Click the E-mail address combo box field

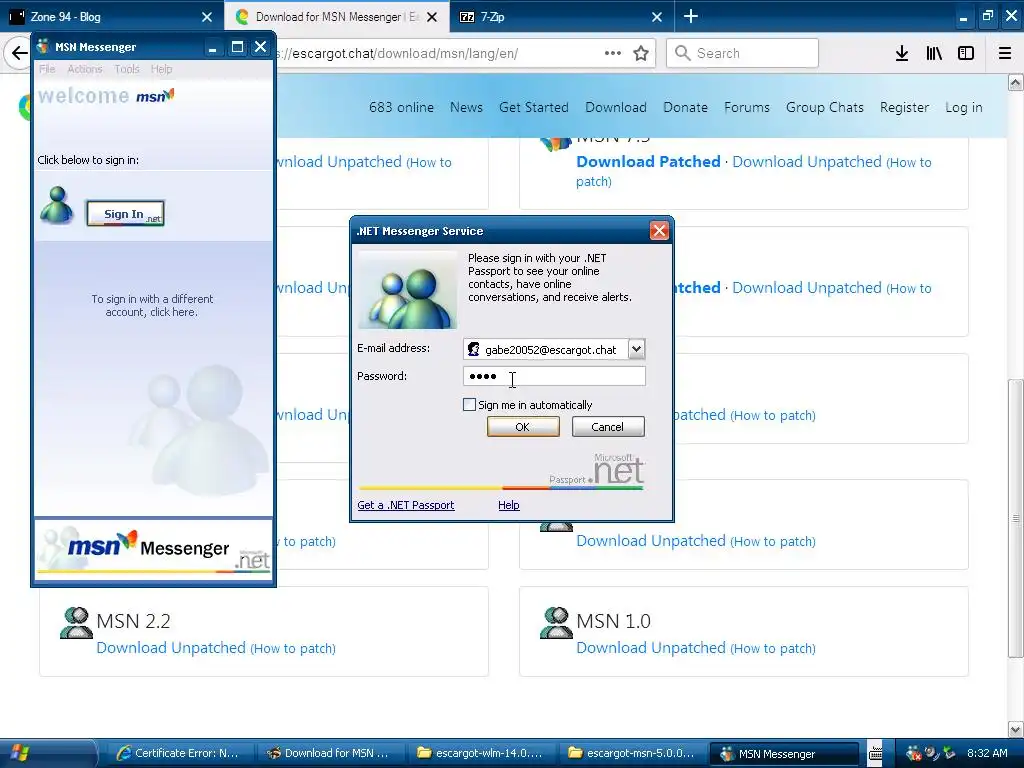pyautogui.click(x=554, y=349)
